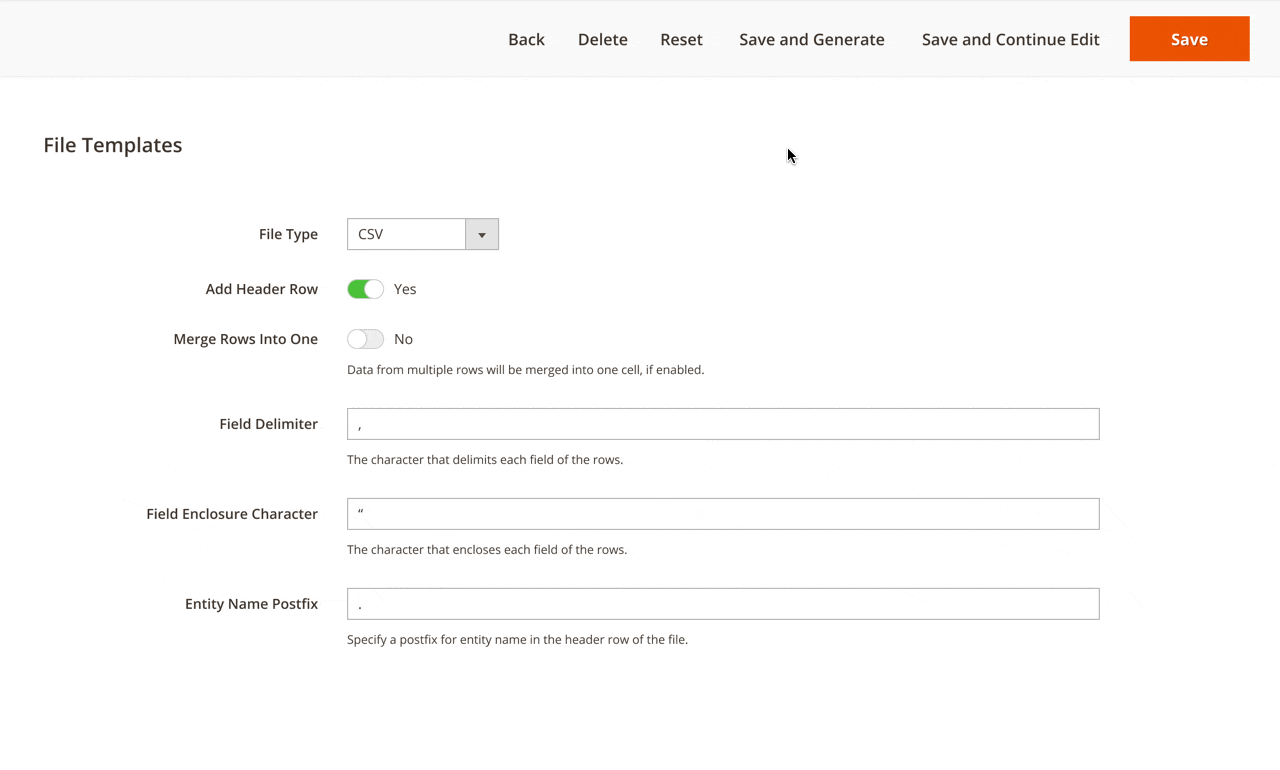Click the Entity Name Postfix label
The height and width of the screenshot is (770, 1280).
[251, 604]
